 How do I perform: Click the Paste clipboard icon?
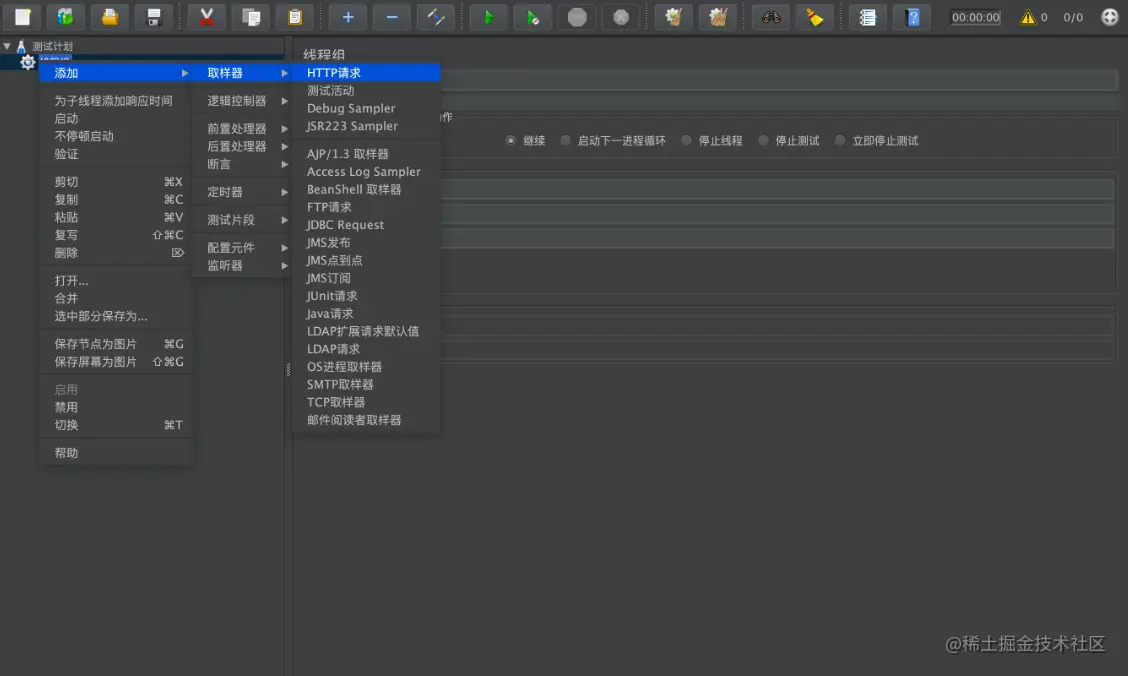point(295,17)
